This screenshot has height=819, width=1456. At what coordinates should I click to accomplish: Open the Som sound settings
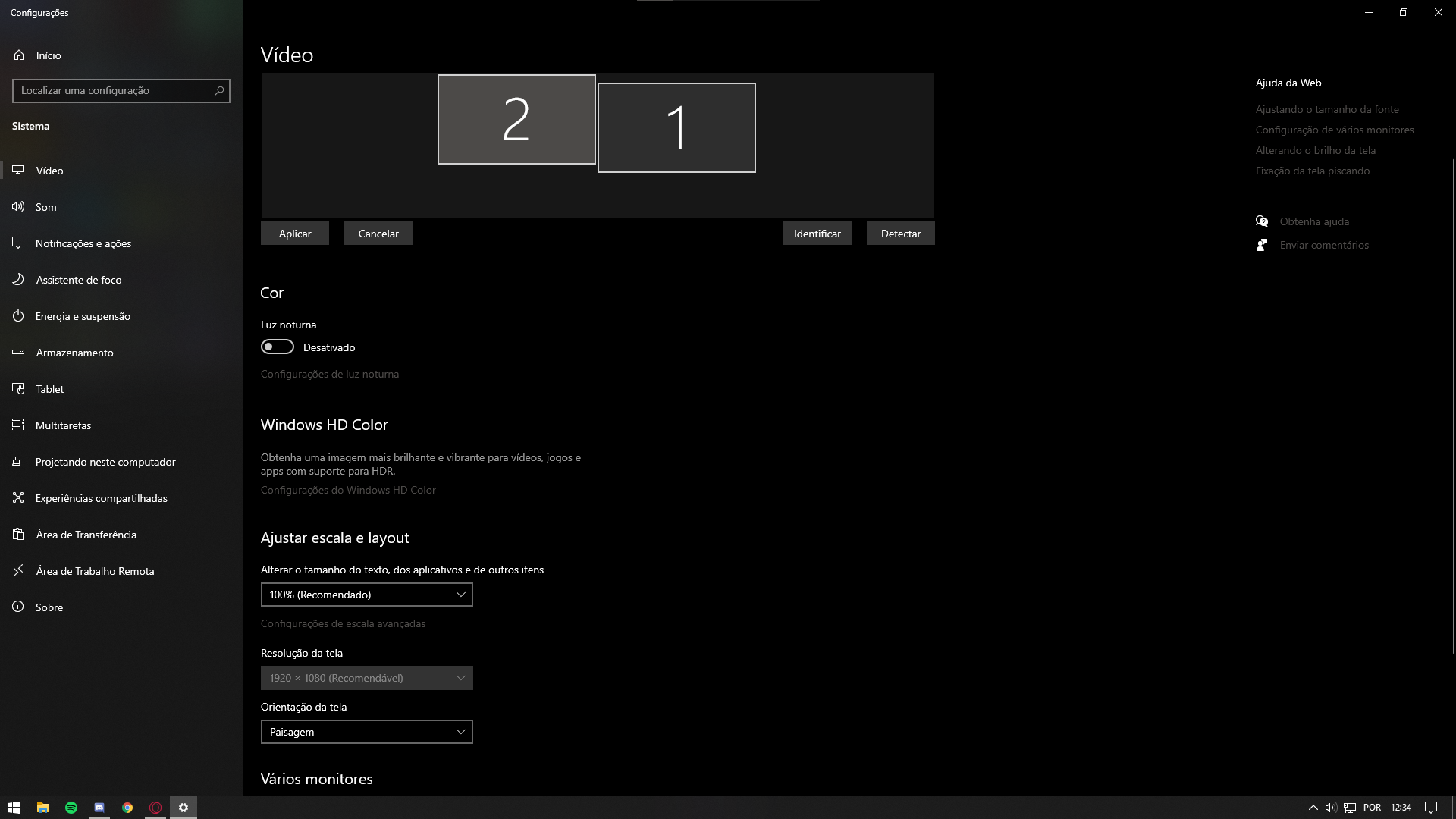pos(45,207)
